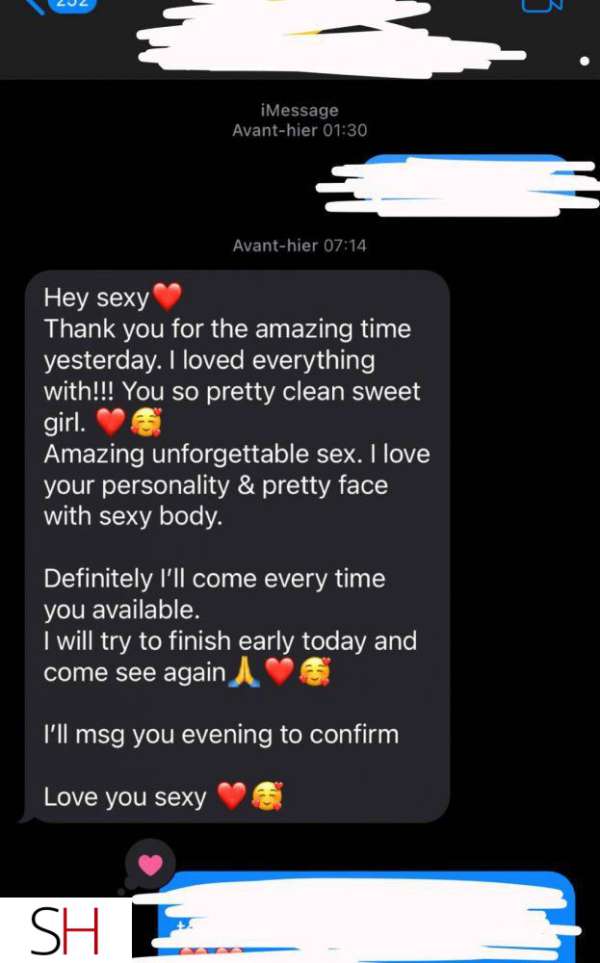Tap the smiling hearts emoji after "see again"

314,672
